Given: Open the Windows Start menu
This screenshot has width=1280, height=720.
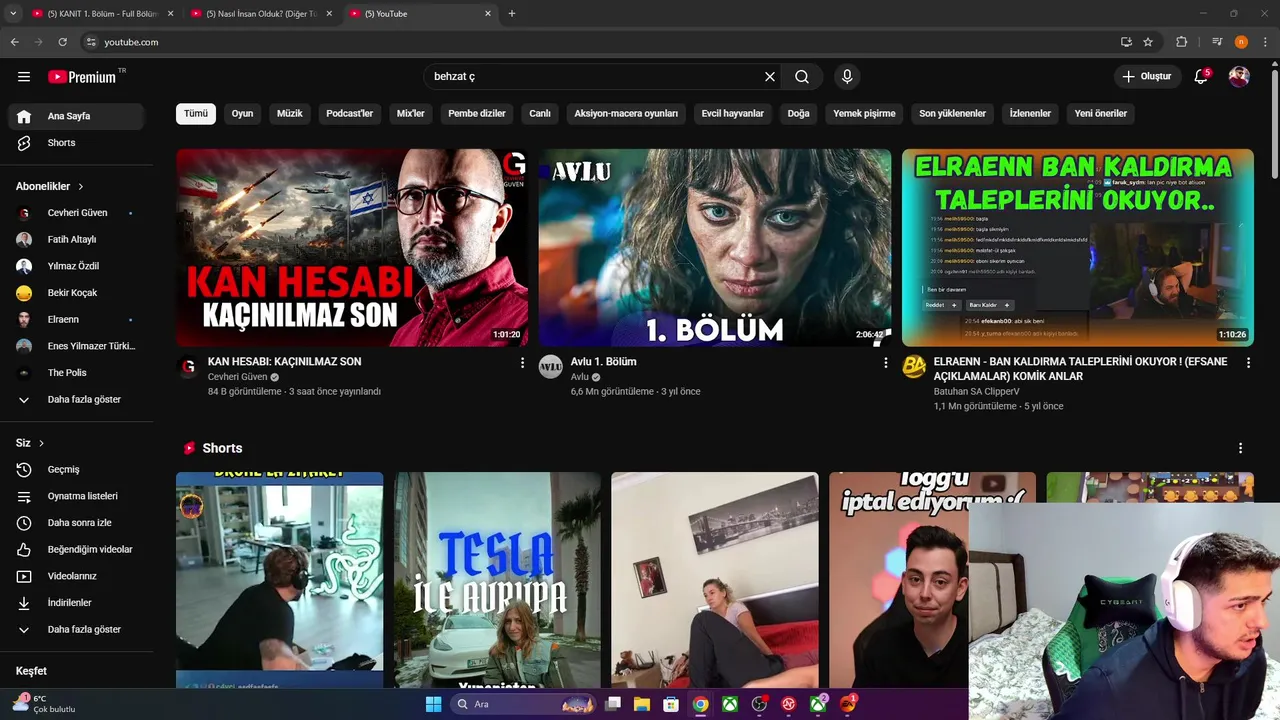Looking at the screenshot, I should (x=433, y=704).
